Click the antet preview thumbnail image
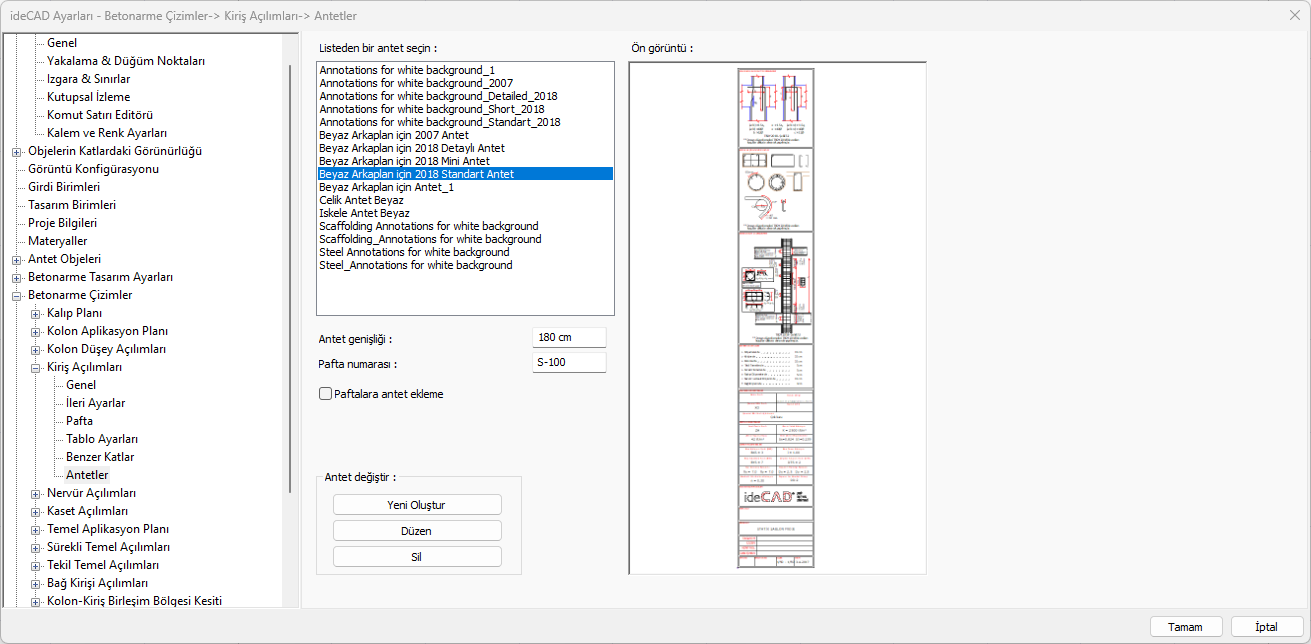This screenshot has height=644, width=1311. tap(776, 318)
